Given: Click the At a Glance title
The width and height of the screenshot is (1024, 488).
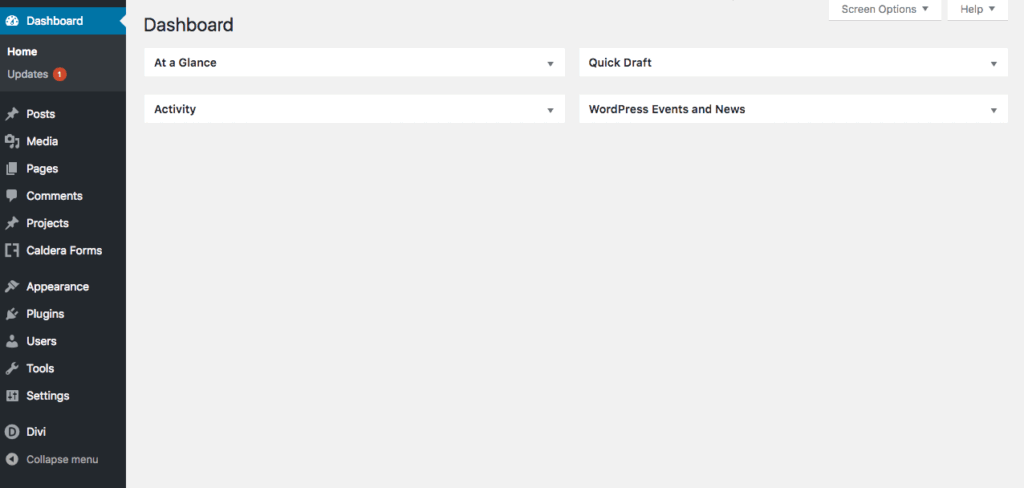Looking at the screenshot, I should (x=185, y=63).
